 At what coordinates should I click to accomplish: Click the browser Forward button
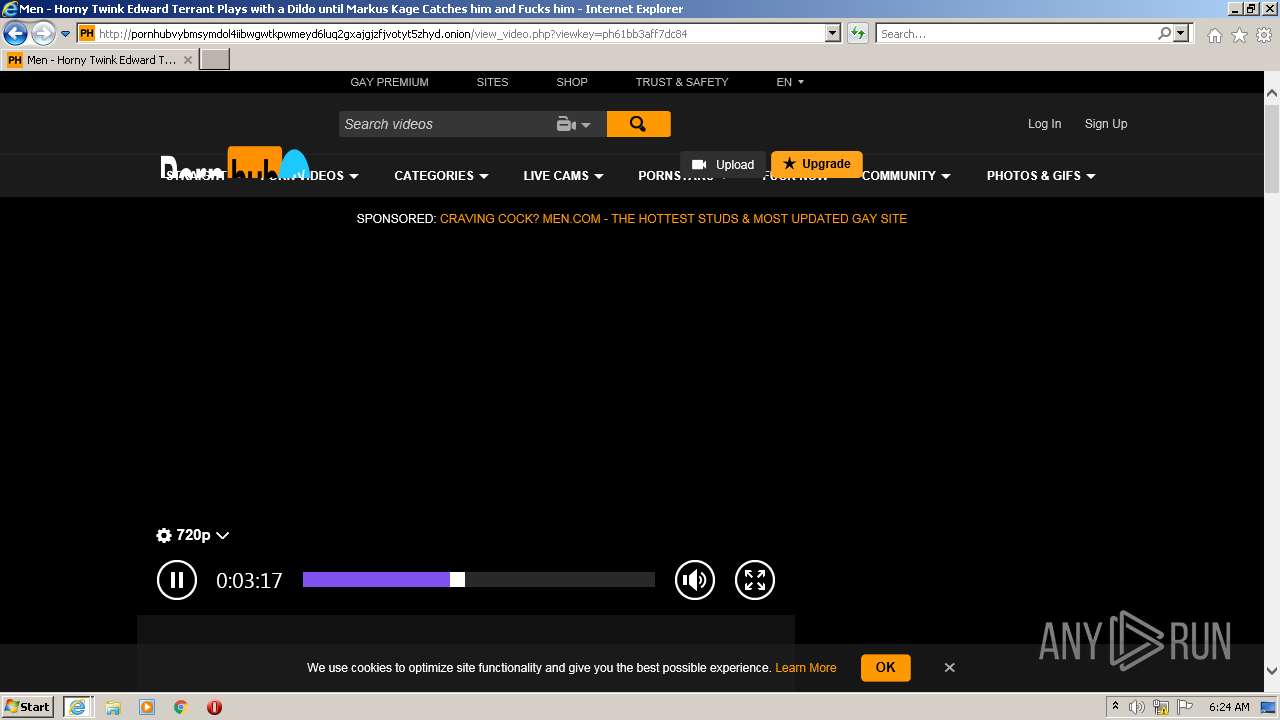coord(43,33)
